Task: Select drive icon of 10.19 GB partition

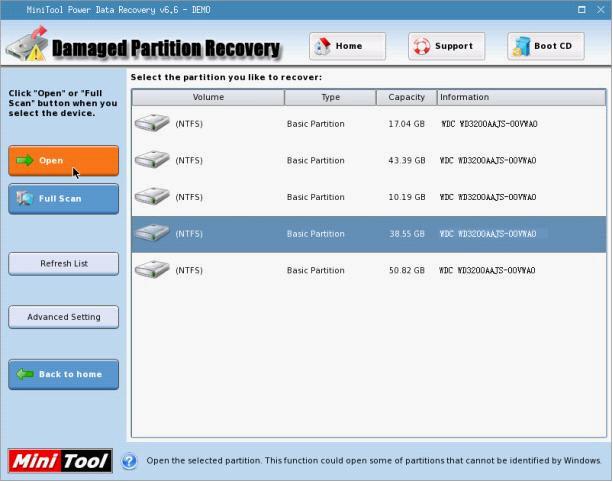Action: point(152,196)
